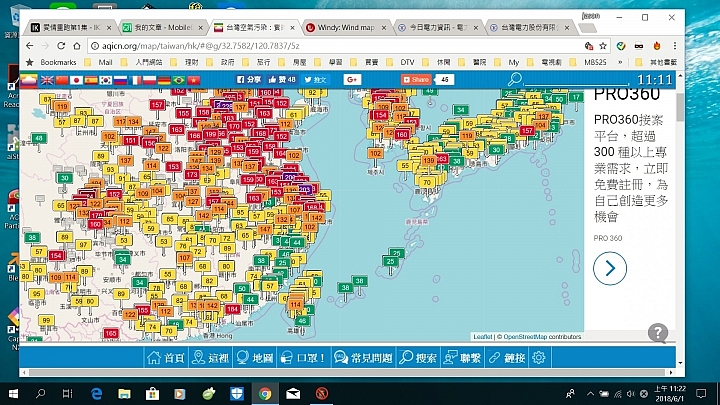Select the South Korea flag icon

point(106,80)
